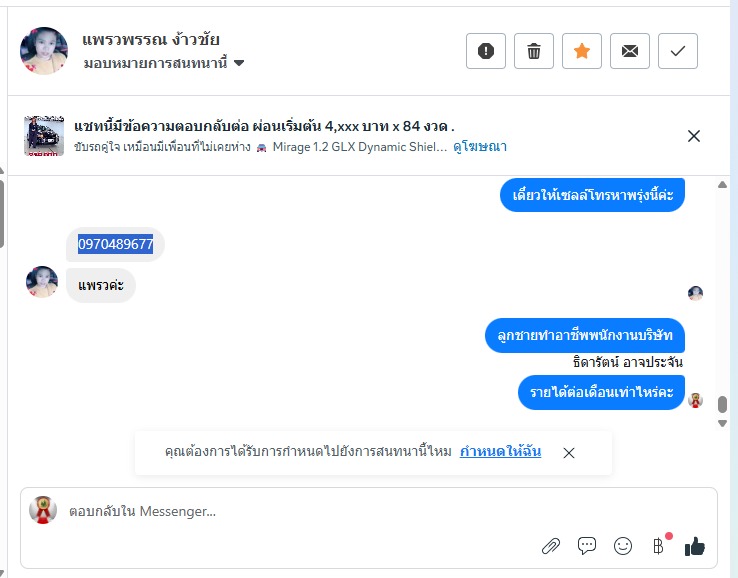Mark conversation unread with envelope icon
This screenshot has width=738, height=578.
point(630,51)
